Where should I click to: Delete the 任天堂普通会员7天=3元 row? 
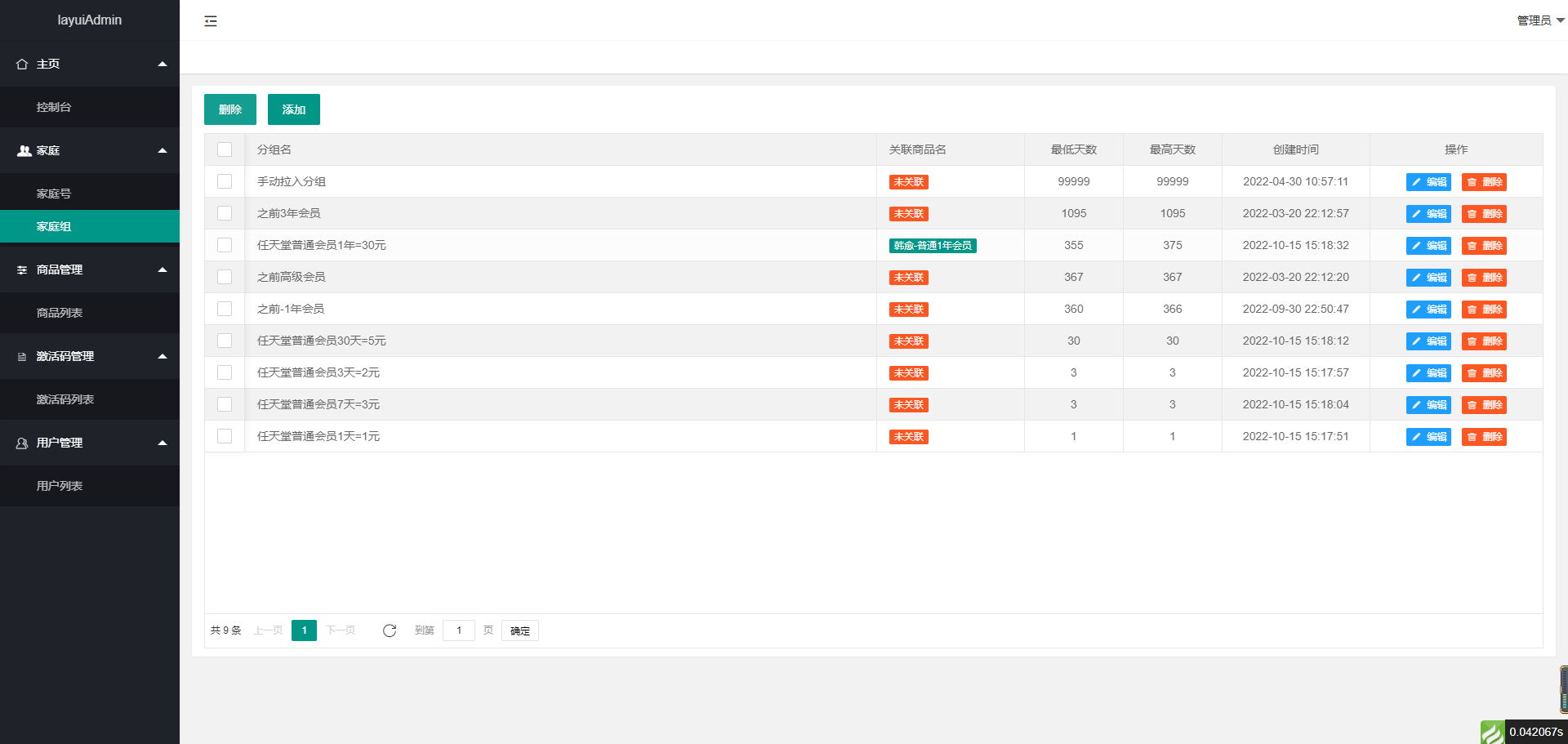pos(1484,405)
